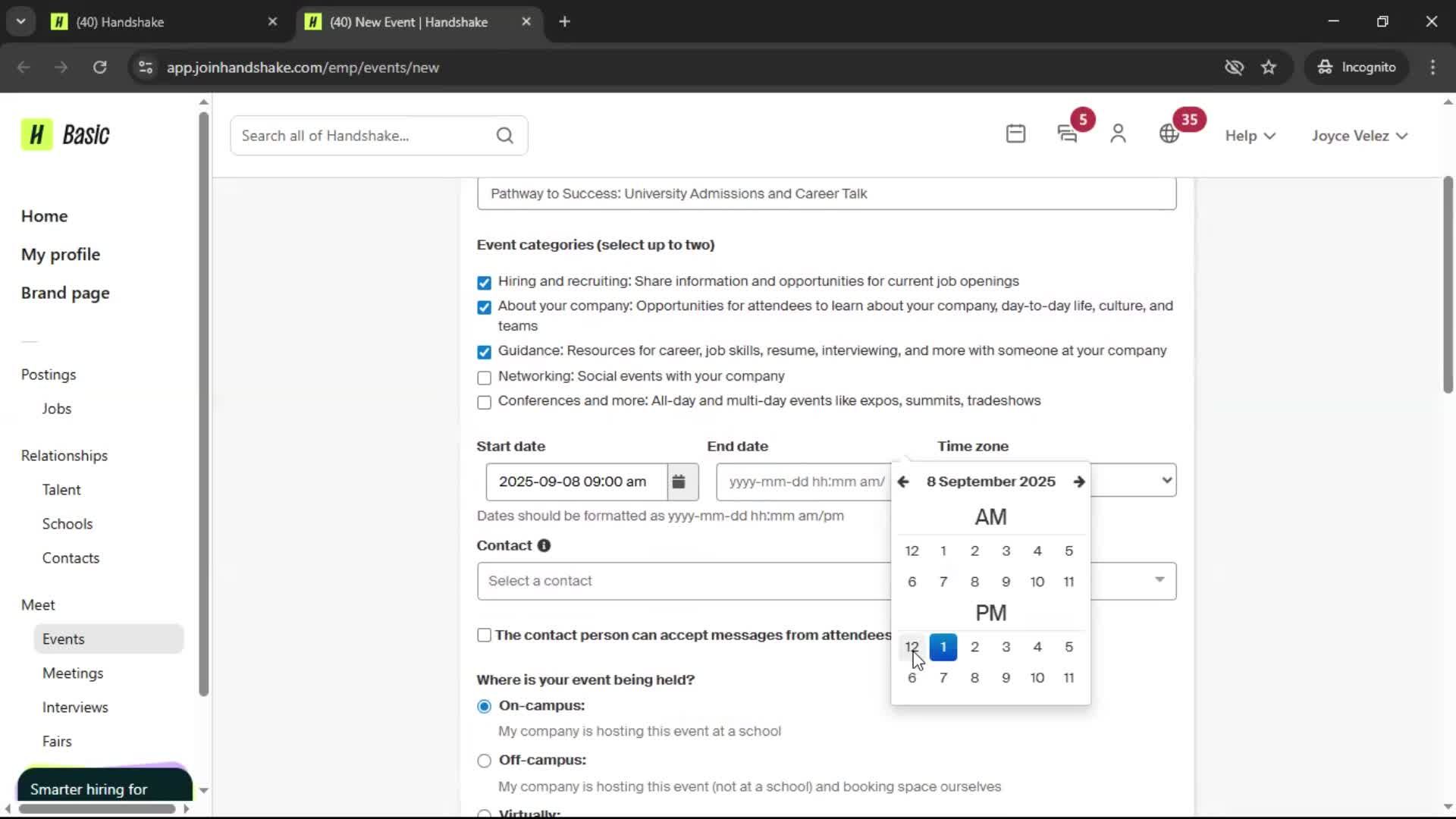This screenshot has height=819, width=1456.
Task: Click the event name text field
Action: click(x=827, y=193)
